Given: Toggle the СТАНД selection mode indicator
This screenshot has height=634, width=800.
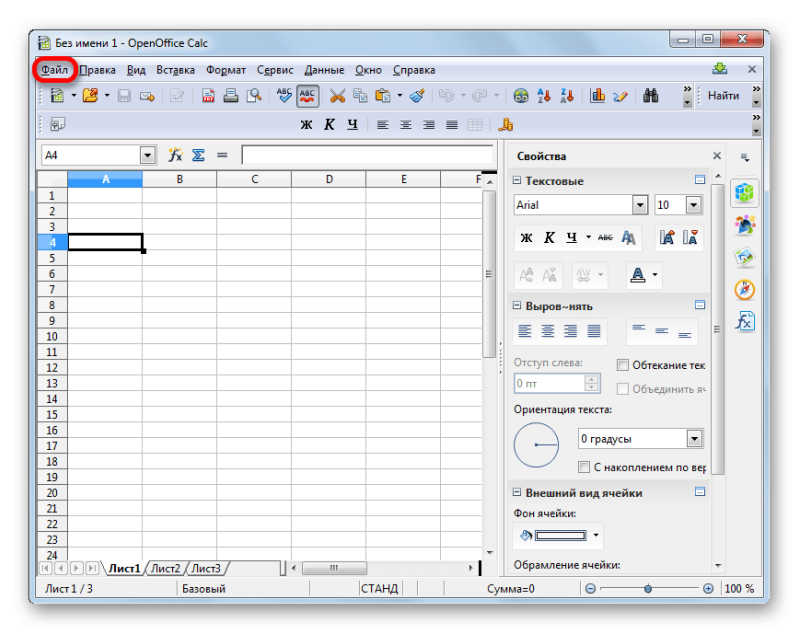Looking at the screenshot, I should (x=379, y=589).
